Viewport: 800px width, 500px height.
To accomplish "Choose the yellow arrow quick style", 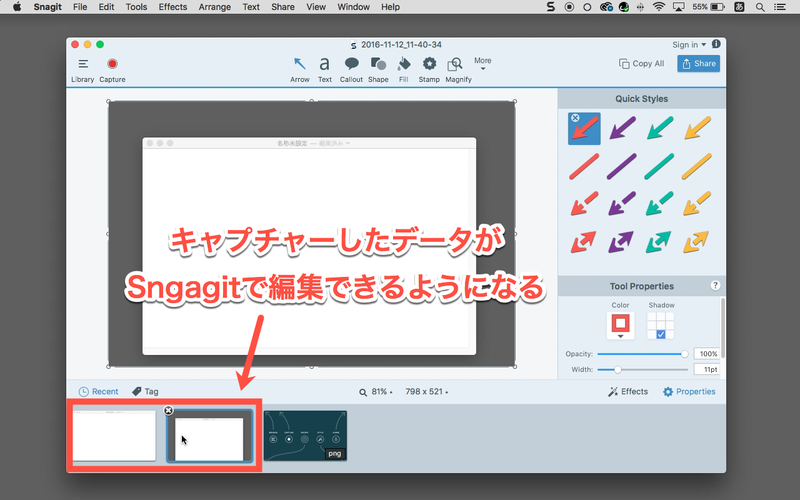I will click(697, 129).
